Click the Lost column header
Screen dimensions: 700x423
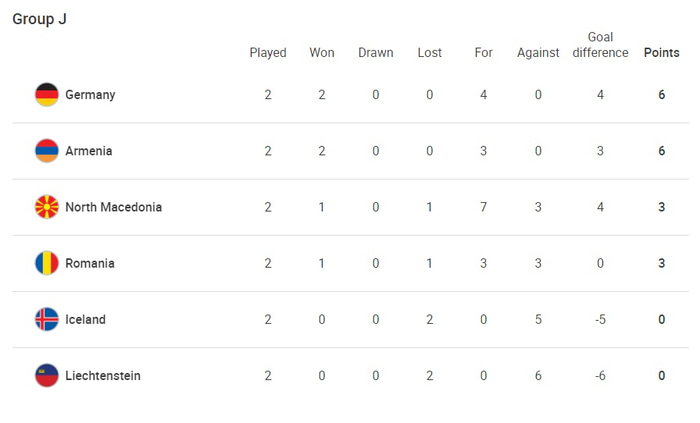click(x=430, y=53)
